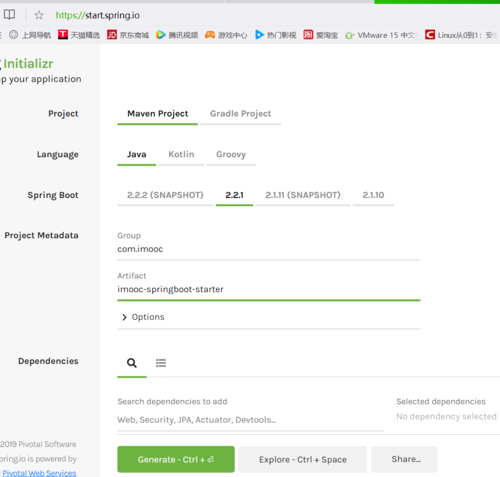
Task: Open the 爱淘宝 bookmark
Action: pyautogui.click(x=321, y=35)
